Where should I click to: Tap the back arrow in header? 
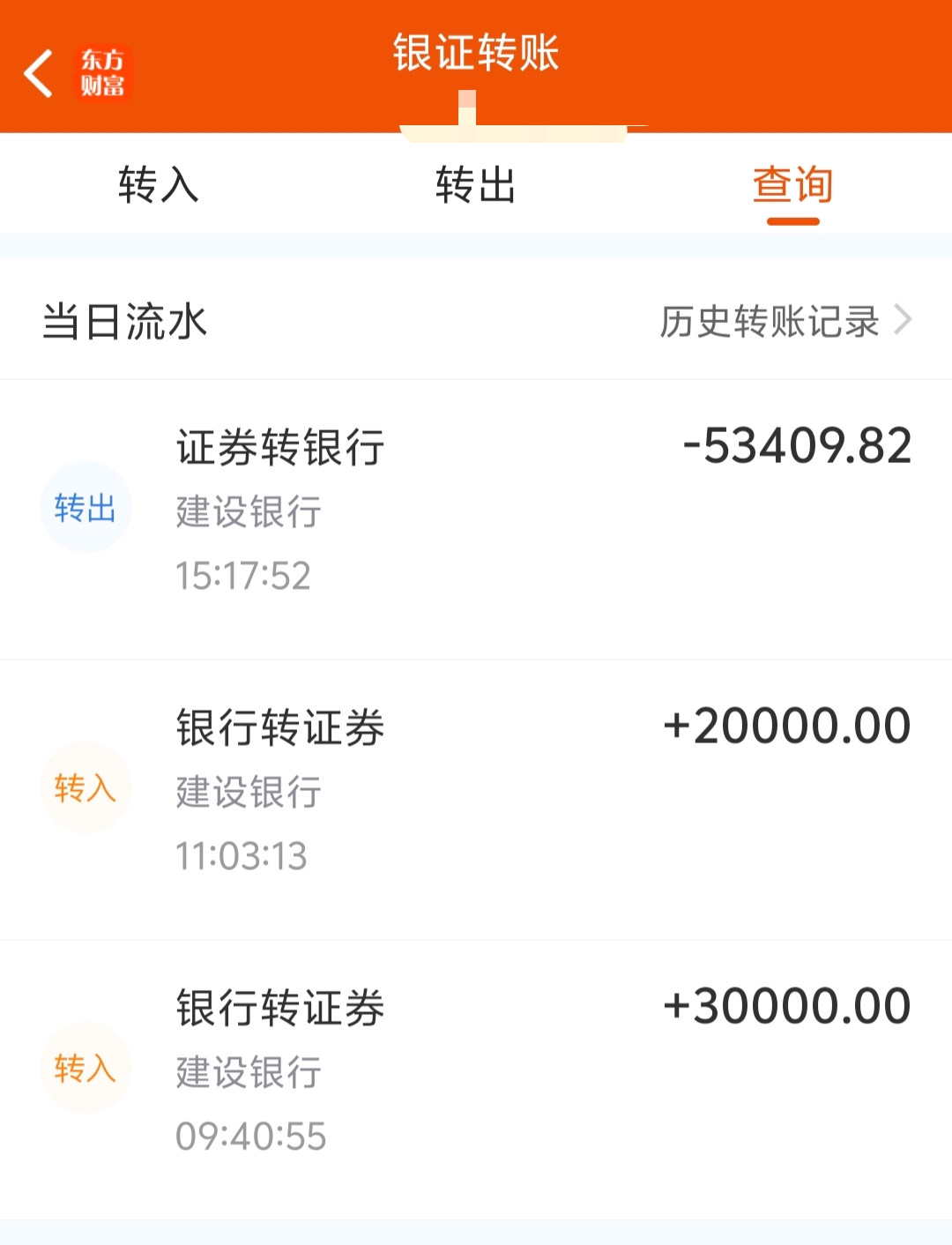coord(38,73)
